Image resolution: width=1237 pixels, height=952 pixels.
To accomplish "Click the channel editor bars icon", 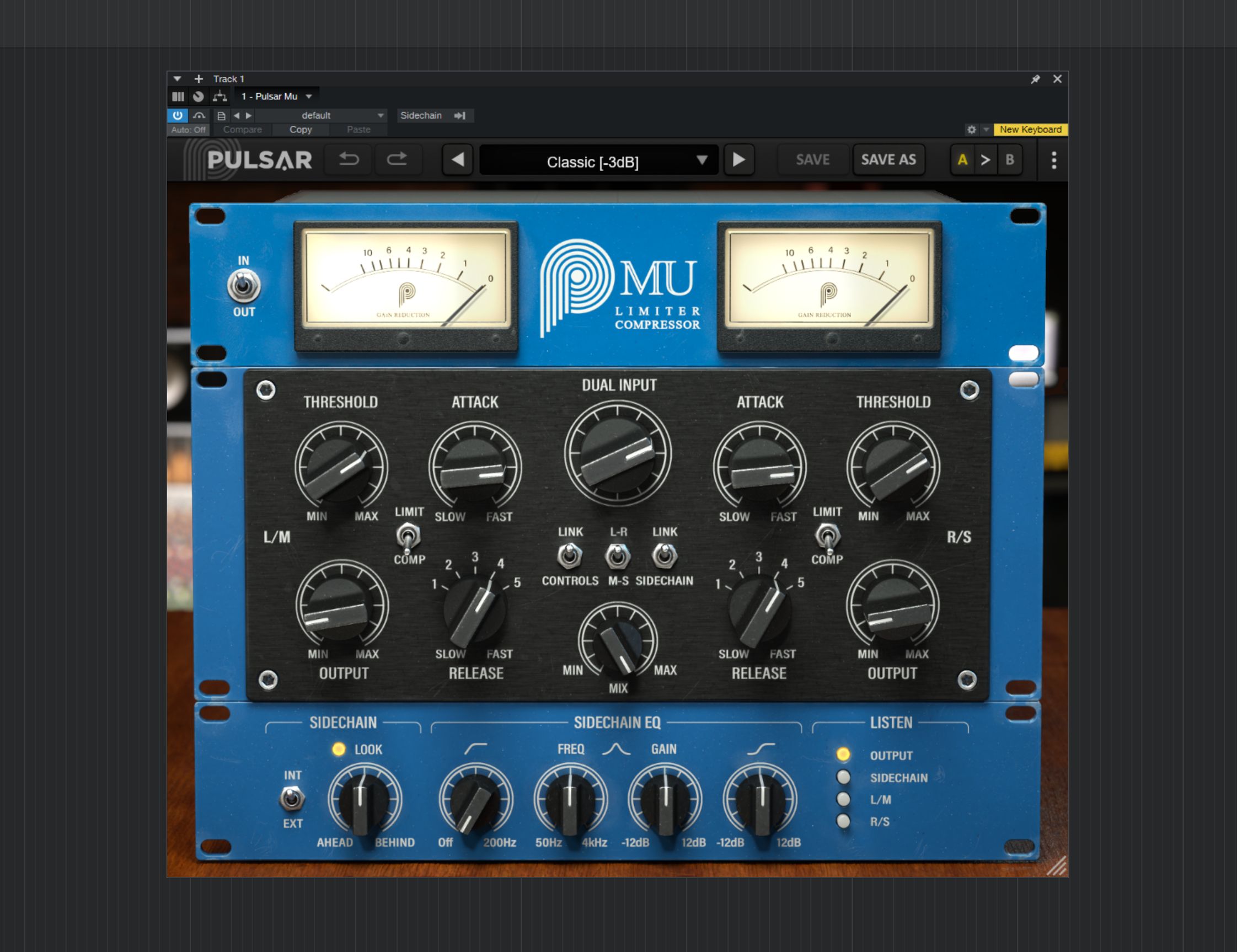I will [x=178, y=97].
